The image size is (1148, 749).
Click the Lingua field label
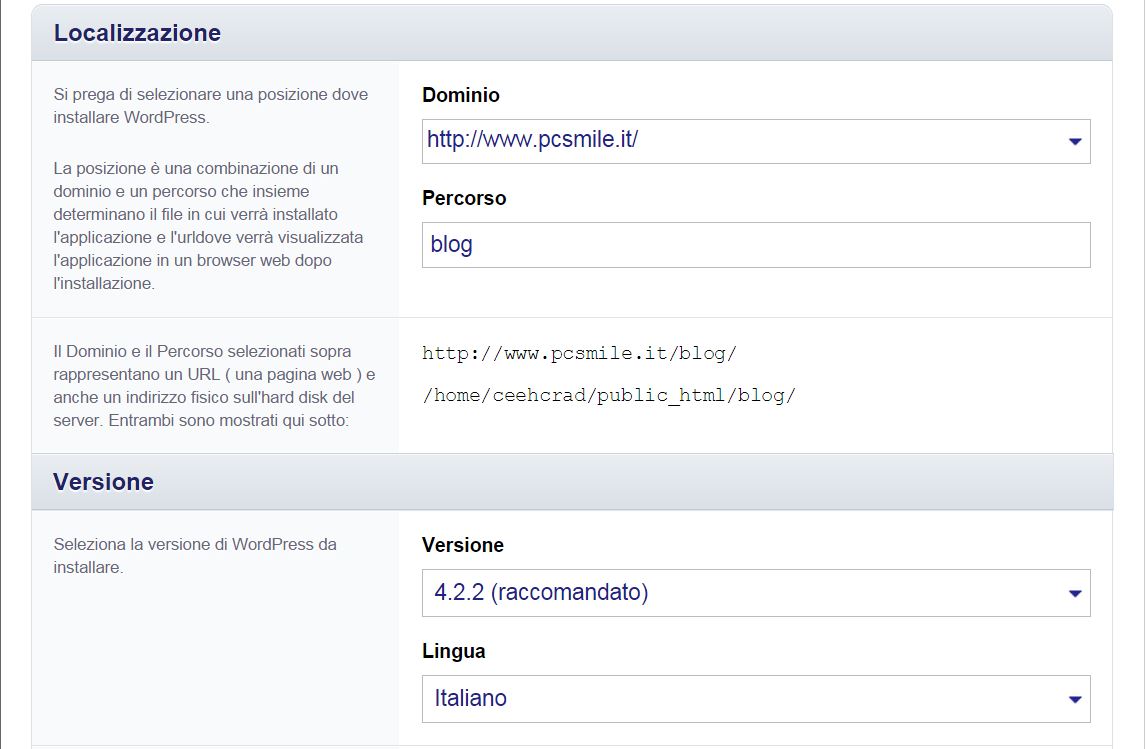tap(453, 651)
